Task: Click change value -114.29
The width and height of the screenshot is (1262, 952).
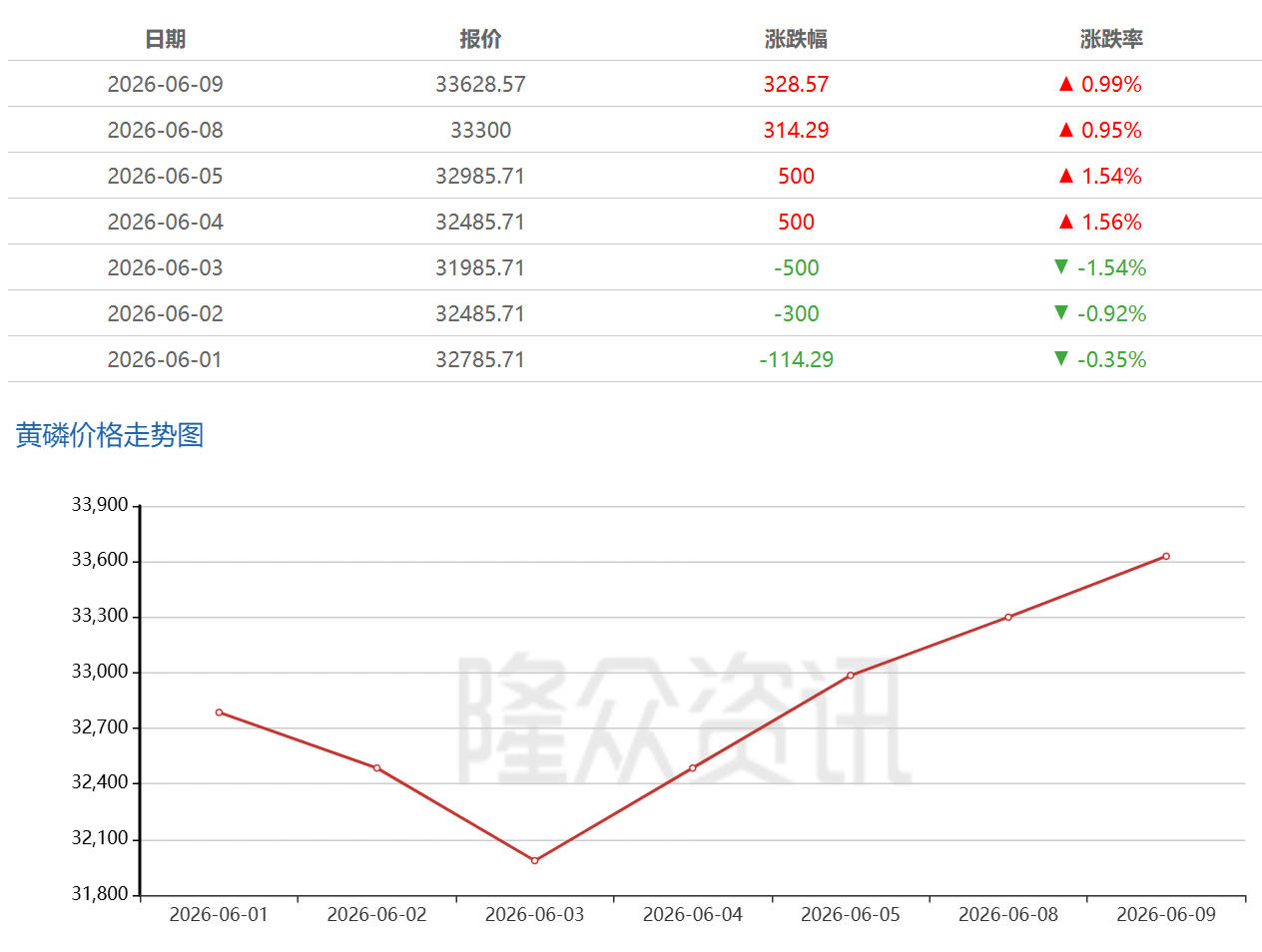Action: tap(796, 359)
